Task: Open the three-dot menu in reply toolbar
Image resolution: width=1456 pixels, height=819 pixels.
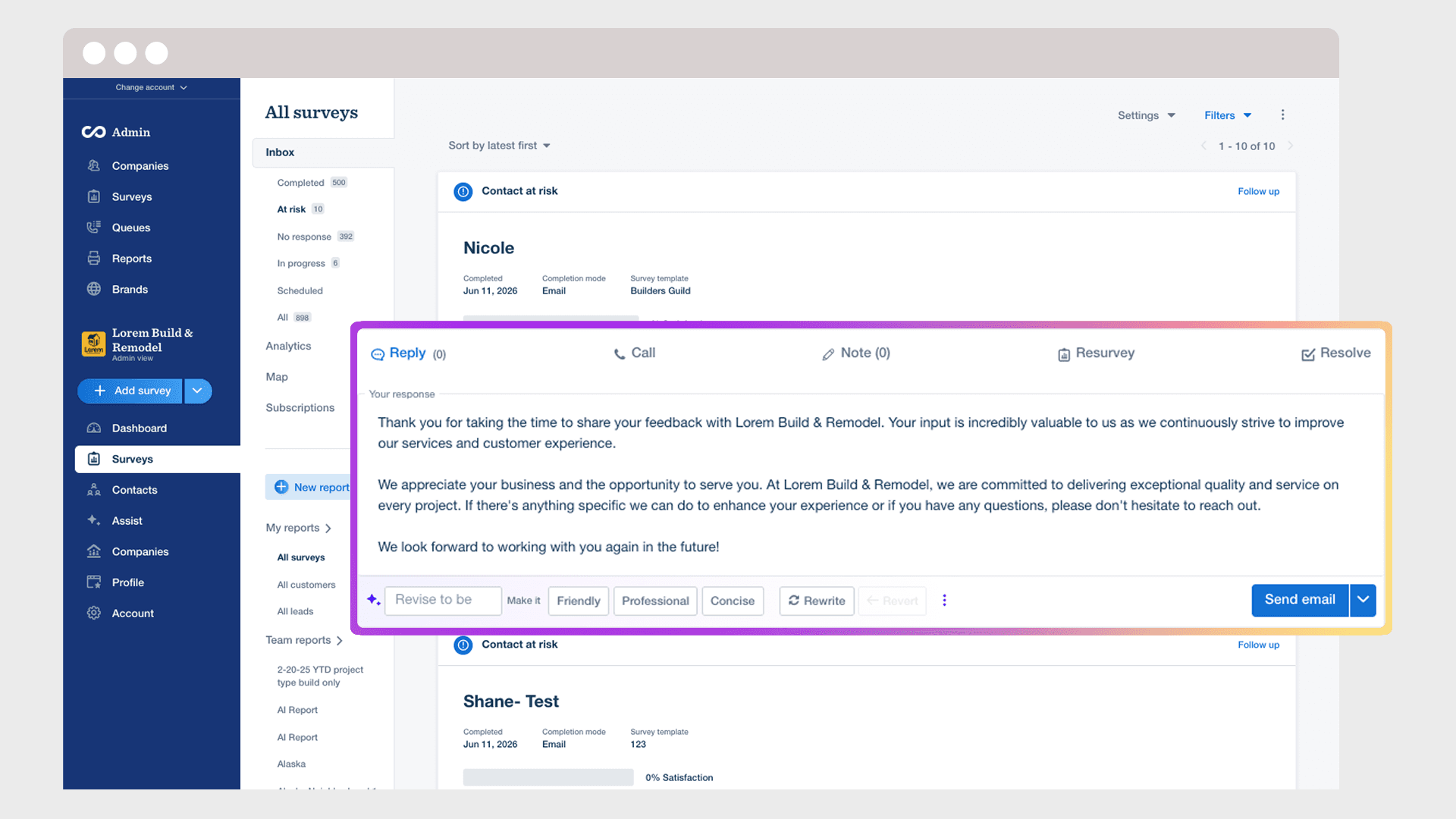Action: click(944, 600)
